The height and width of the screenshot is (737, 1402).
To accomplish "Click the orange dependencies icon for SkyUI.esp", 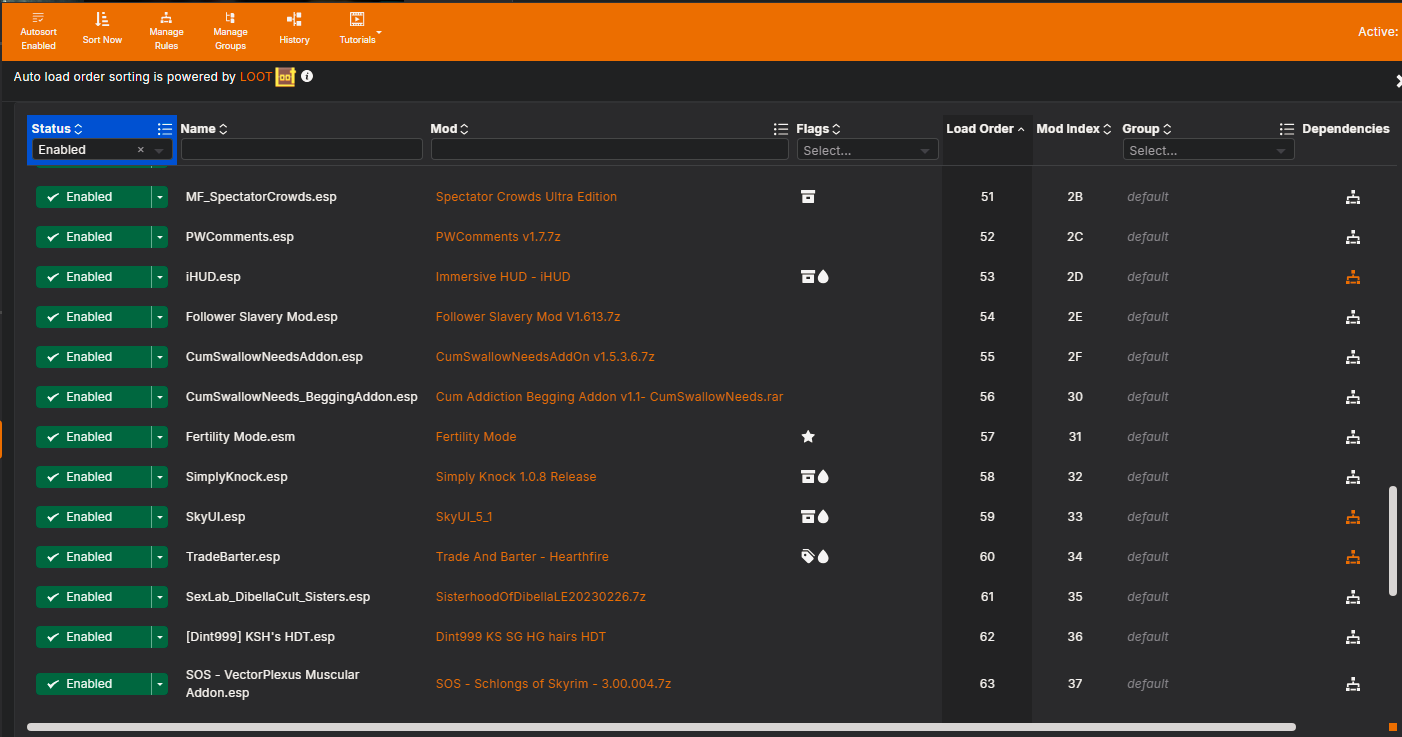I will tap(1353, 517).
